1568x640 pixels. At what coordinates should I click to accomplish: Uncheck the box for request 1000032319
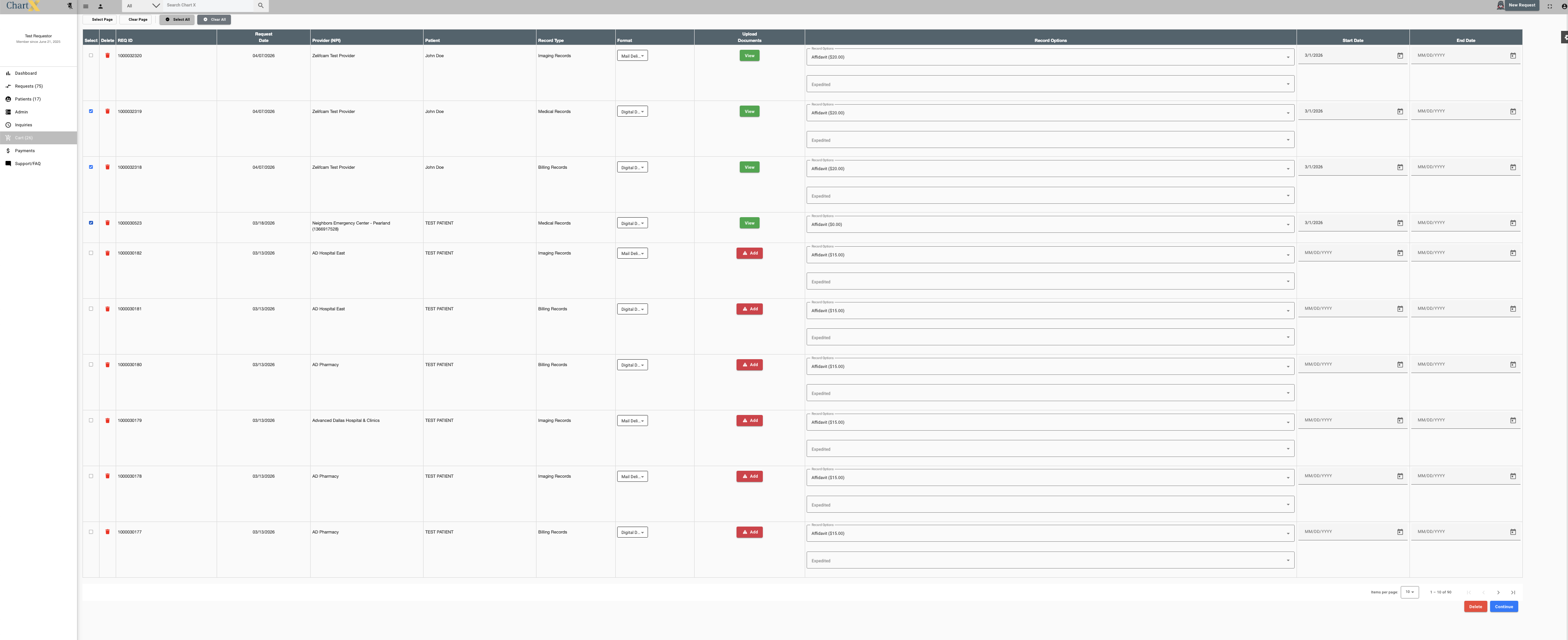tap(91, 112)
